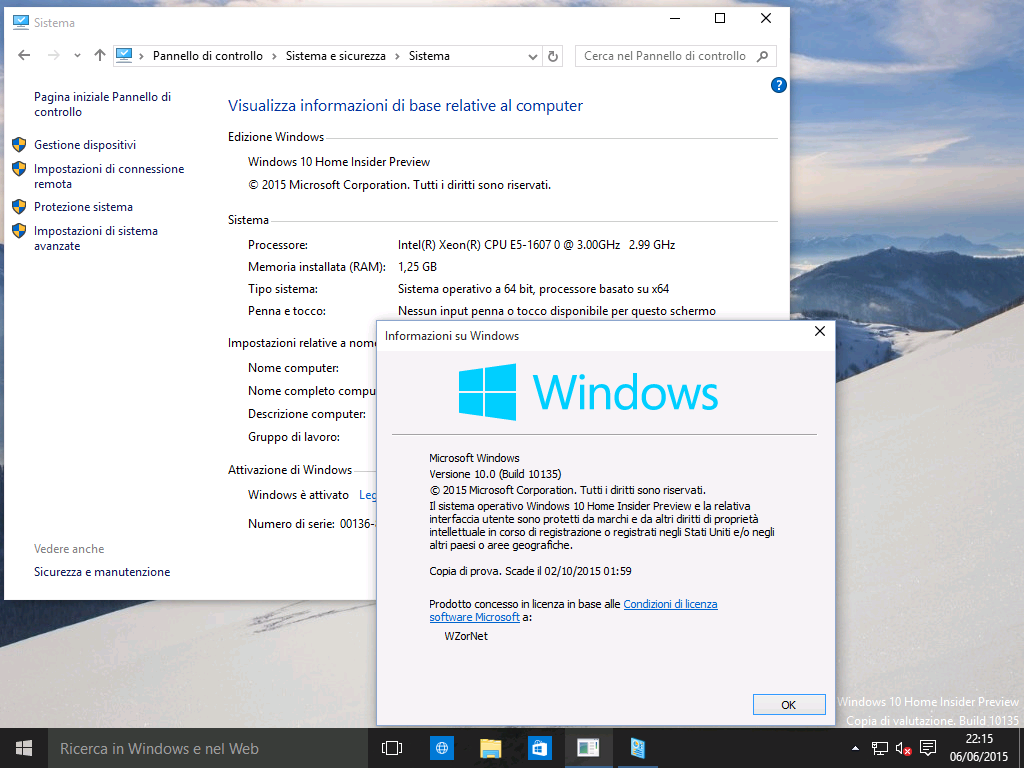Viewport: 1024px width, 768px height.
Task: Expand chevron after Pannello di controllo
Action: (274, 56)
